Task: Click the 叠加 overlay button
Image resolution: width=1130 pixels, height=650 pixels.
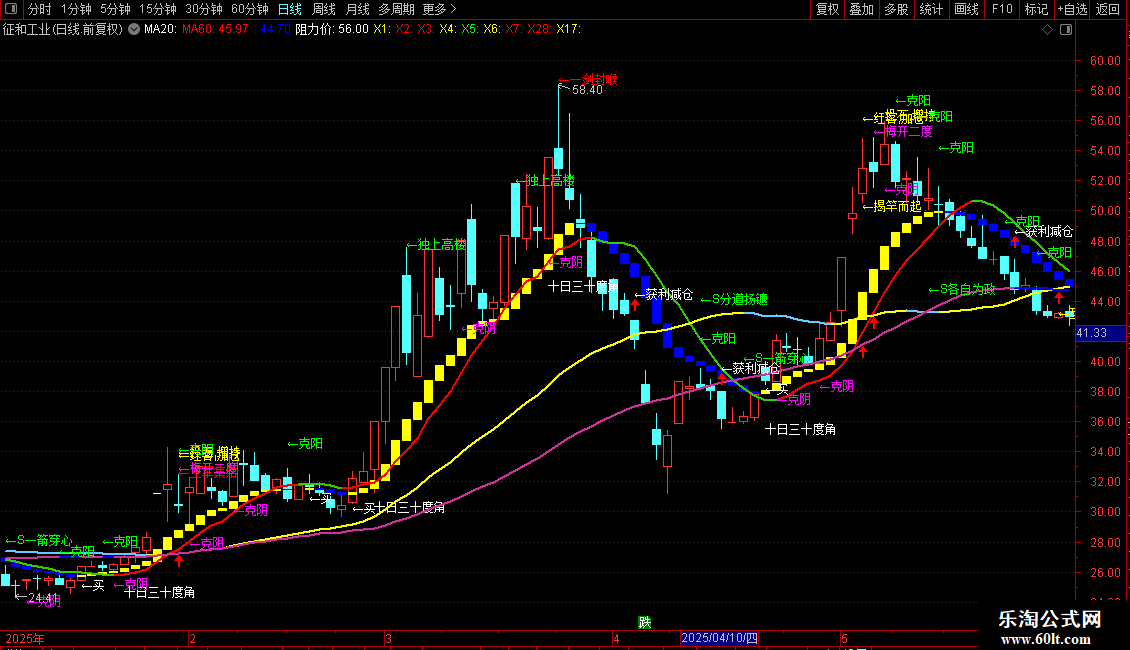Action: point(862,9)
